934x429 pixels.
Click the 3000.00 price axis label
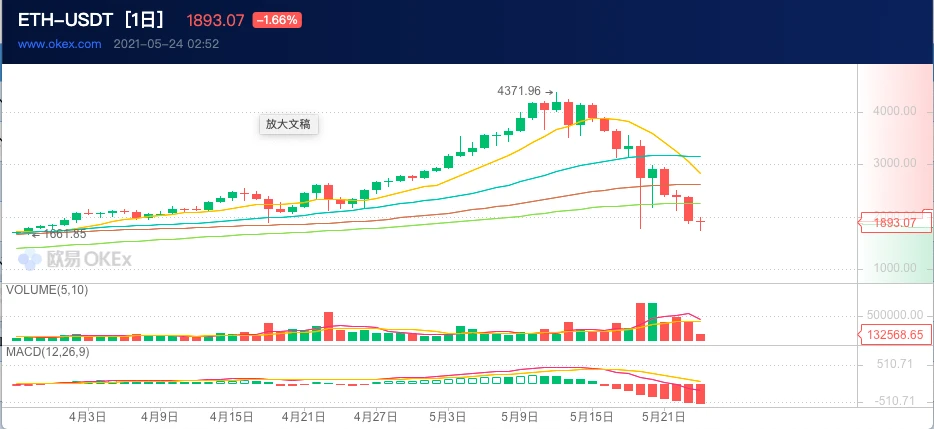pyautogui.click(x=895, y=164)
